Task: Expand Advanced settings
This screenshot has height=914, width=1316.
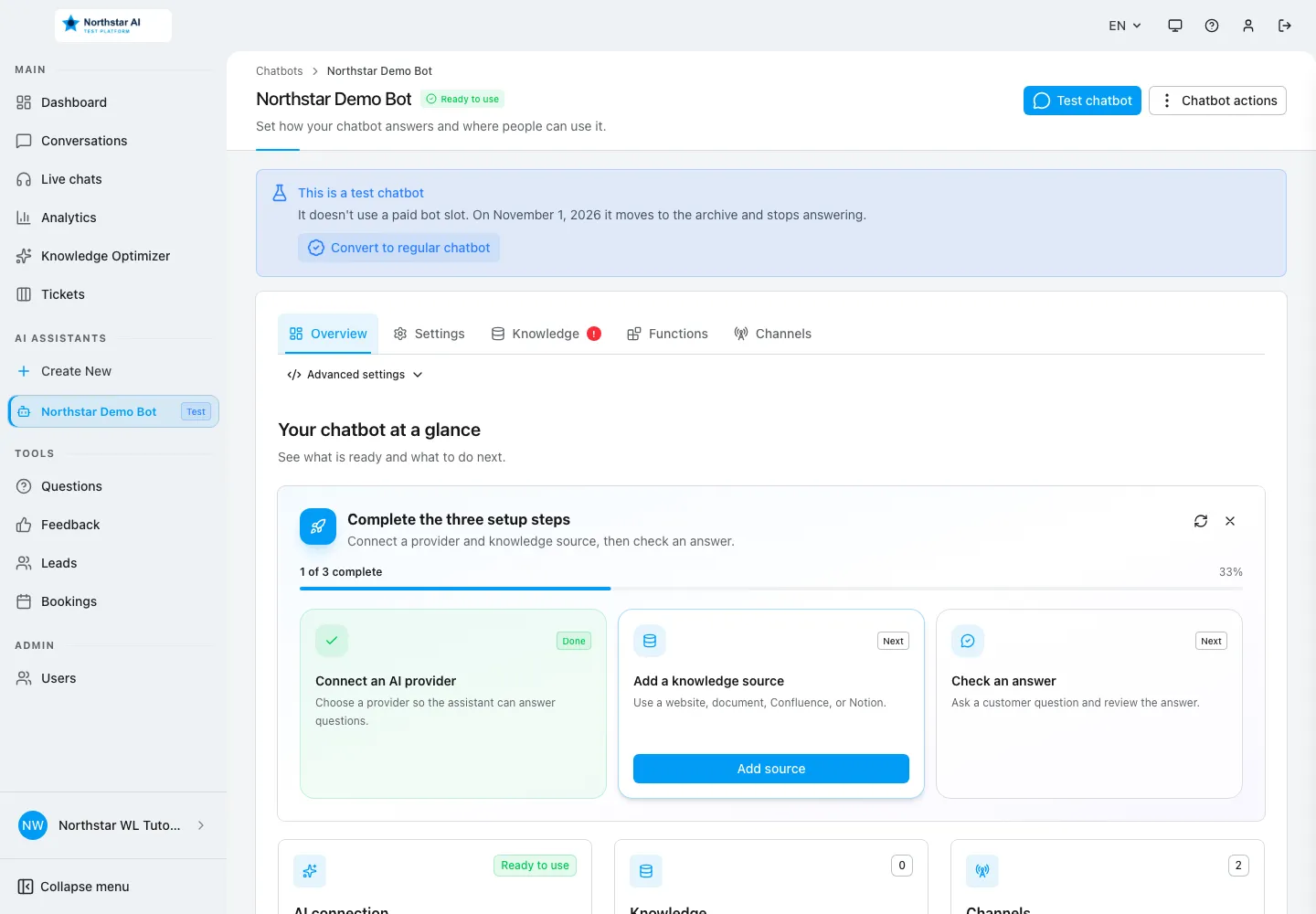Action: pos(355,375)
